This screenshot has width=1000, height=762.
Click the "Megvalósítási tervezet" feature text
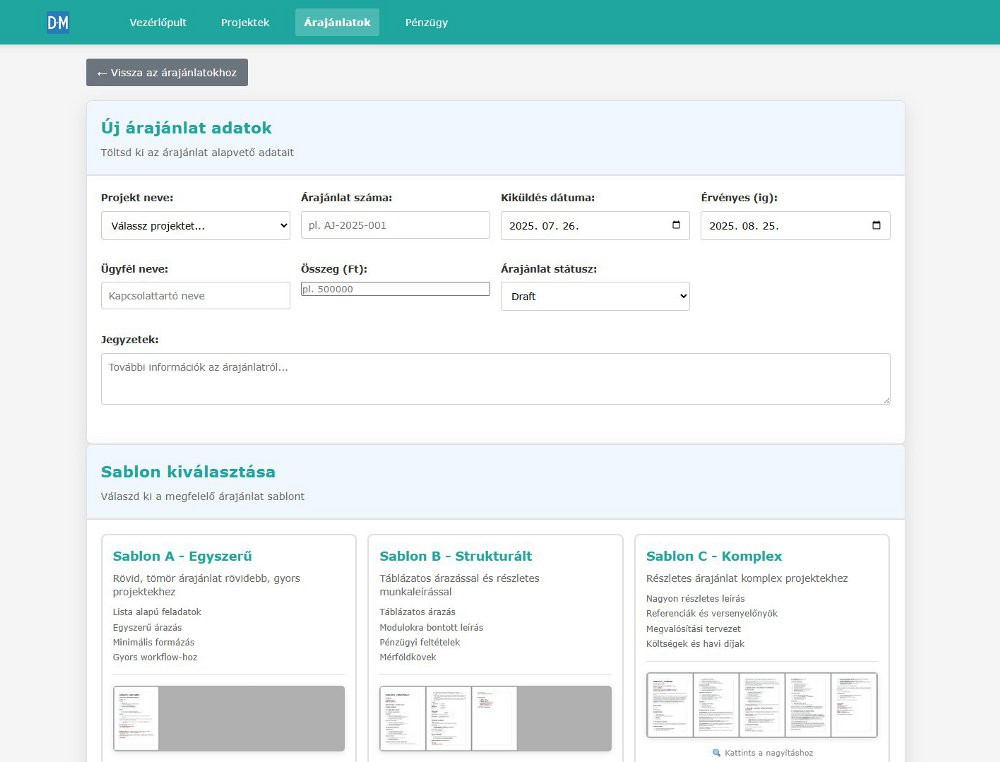[693, 629]
